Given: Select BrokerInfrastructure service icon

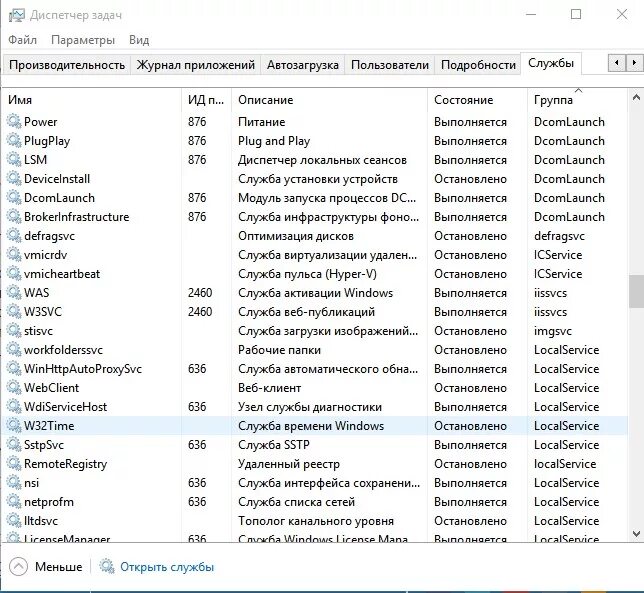Looking at the screenshot, I should click(x=14, y=217).
